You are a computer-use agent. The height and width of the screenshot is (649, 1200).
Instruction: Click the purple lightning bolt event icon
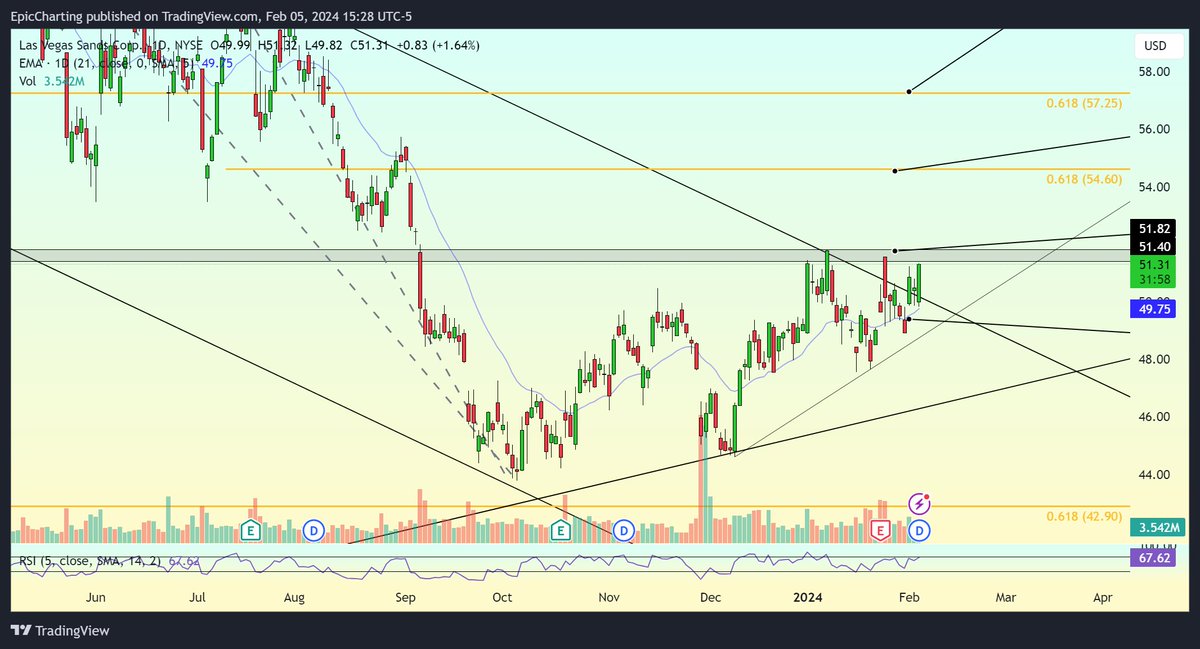[x=920, y=503]
